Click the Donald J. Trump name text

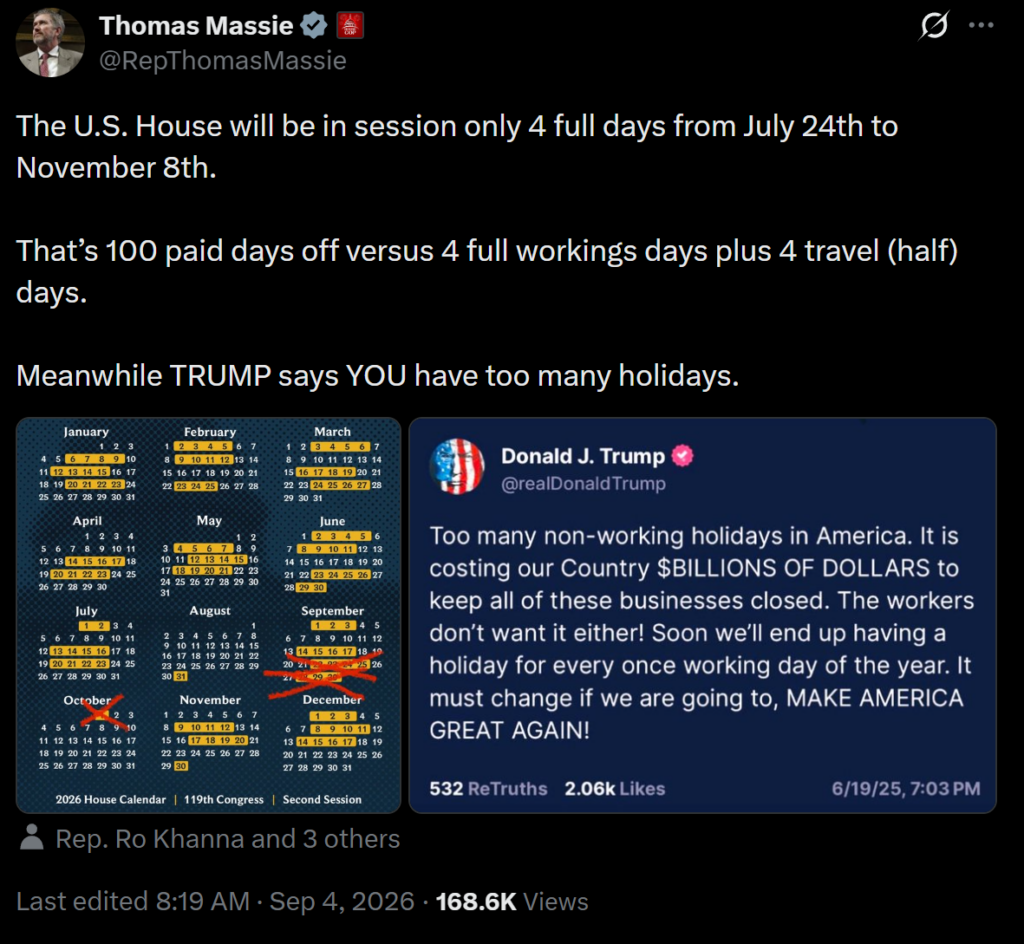pos(583,456)
